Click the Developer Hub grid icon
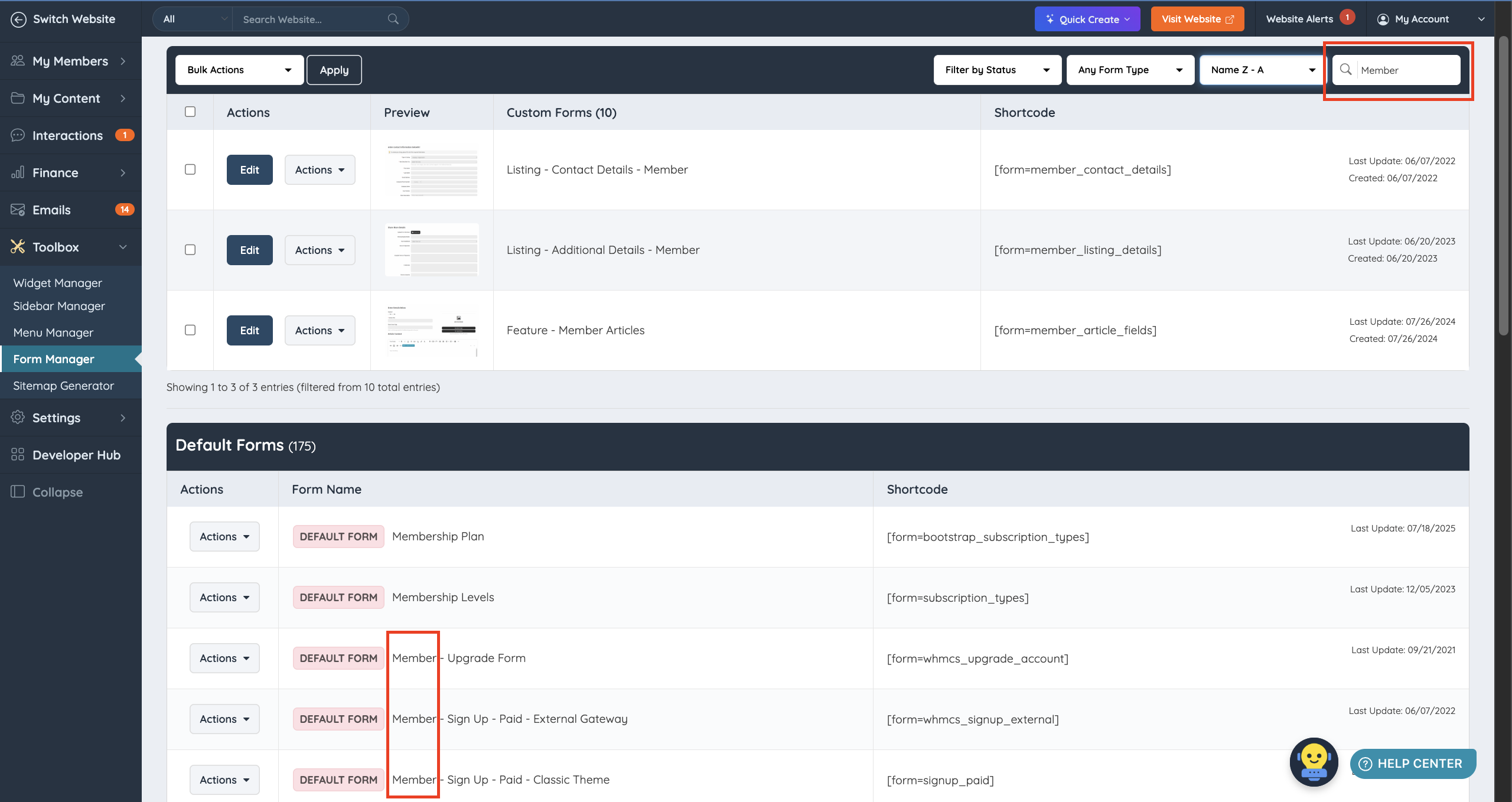The height and width of the screenshot is (802, 1512). [18, 455]
